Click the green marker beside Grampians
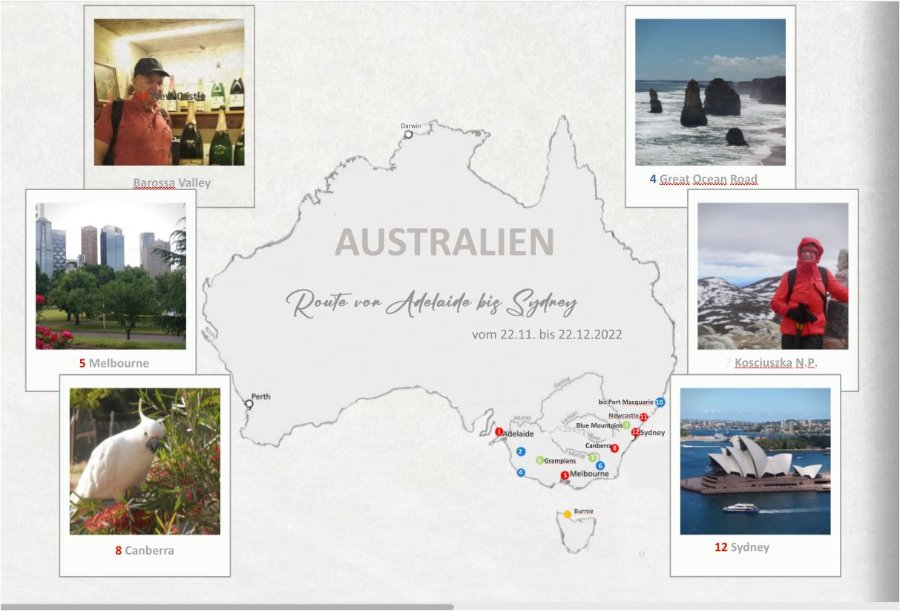 tap(540, 460)
